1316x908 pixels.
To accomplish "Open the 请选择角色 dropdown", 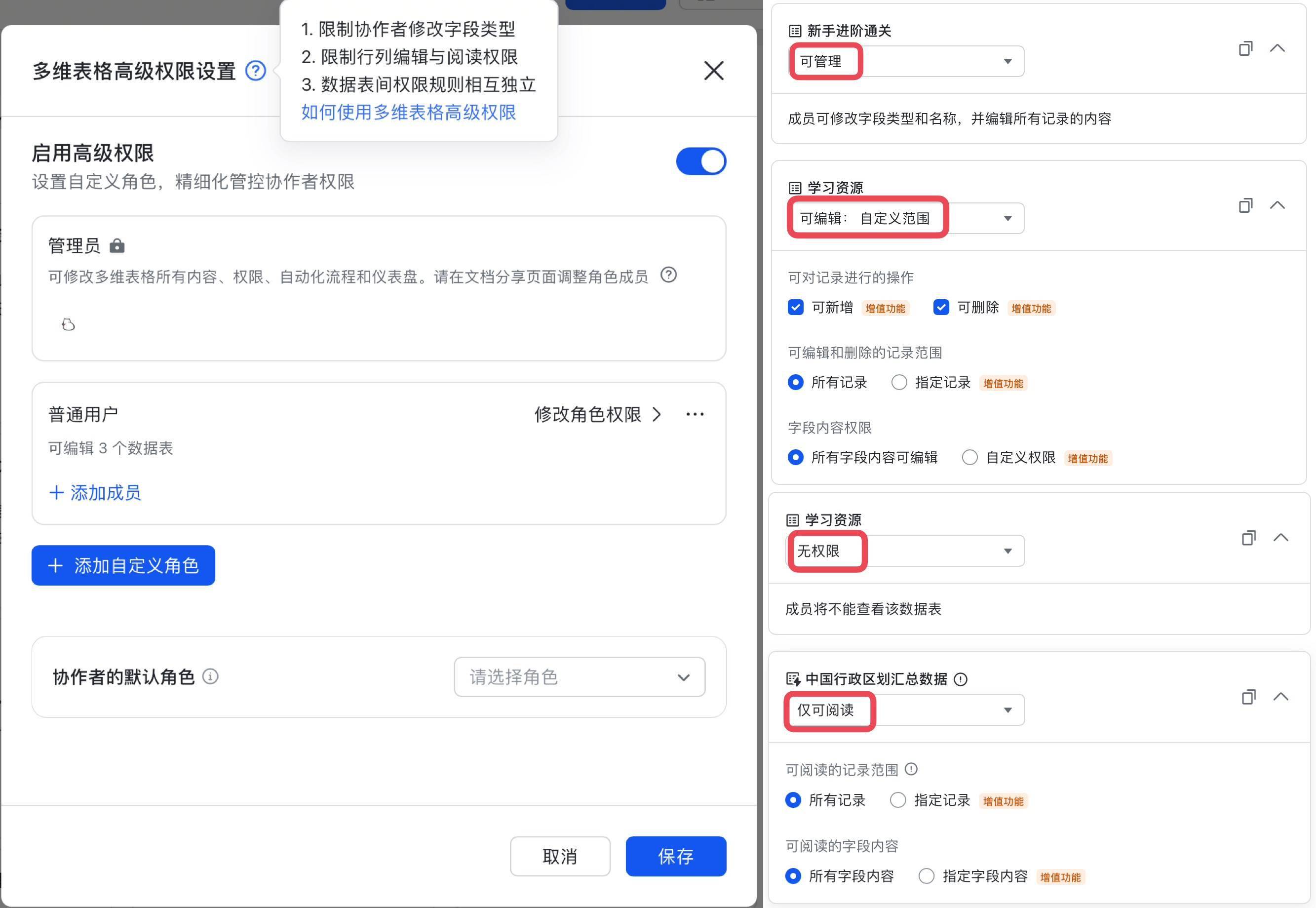I will pyautogui.click(x=580, y=677).
